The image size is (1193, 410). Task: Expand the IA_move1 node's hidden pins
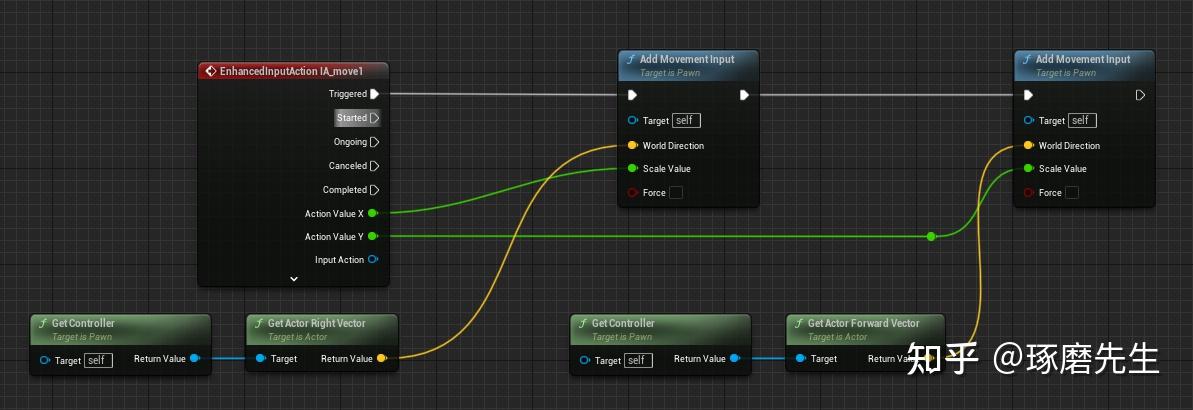point(294,279)
